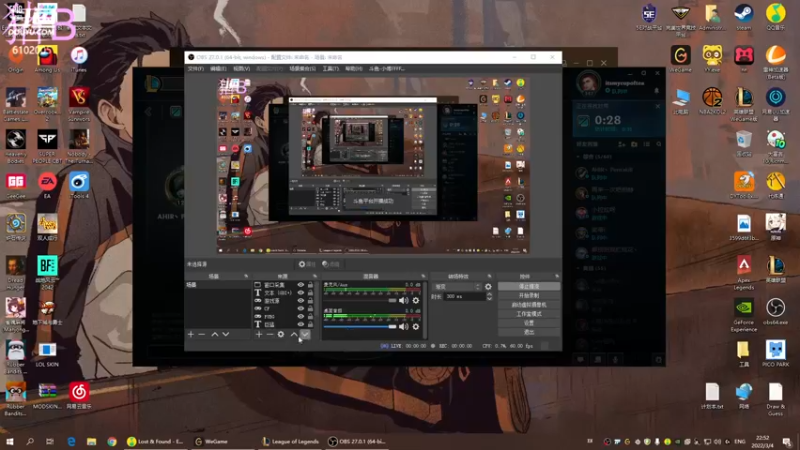This screenshot has width=800, height=450.
Task: Move the selected source down
Action: (x=305, y=335)
